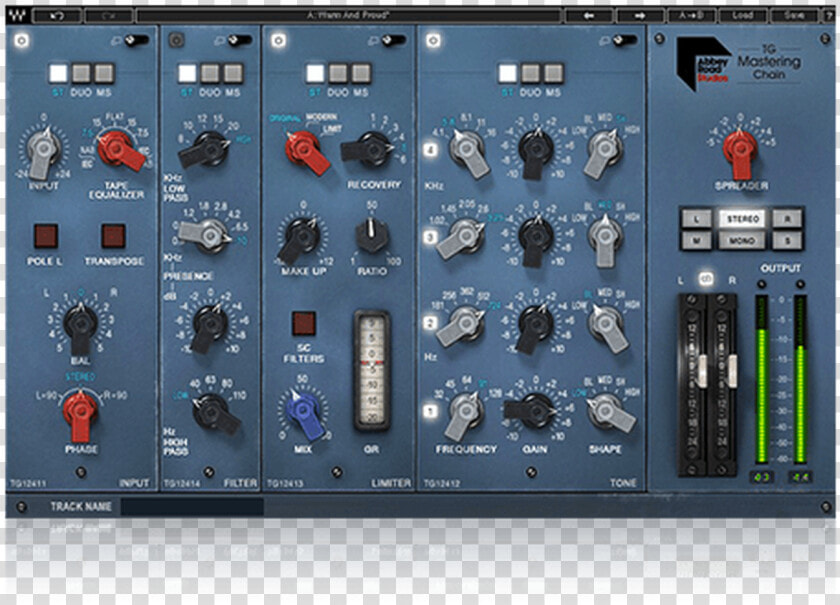Click the red limiter type knob (Original/Modern/Limit)
Screen dimensions: 840x605
click(x=305, y=152)
